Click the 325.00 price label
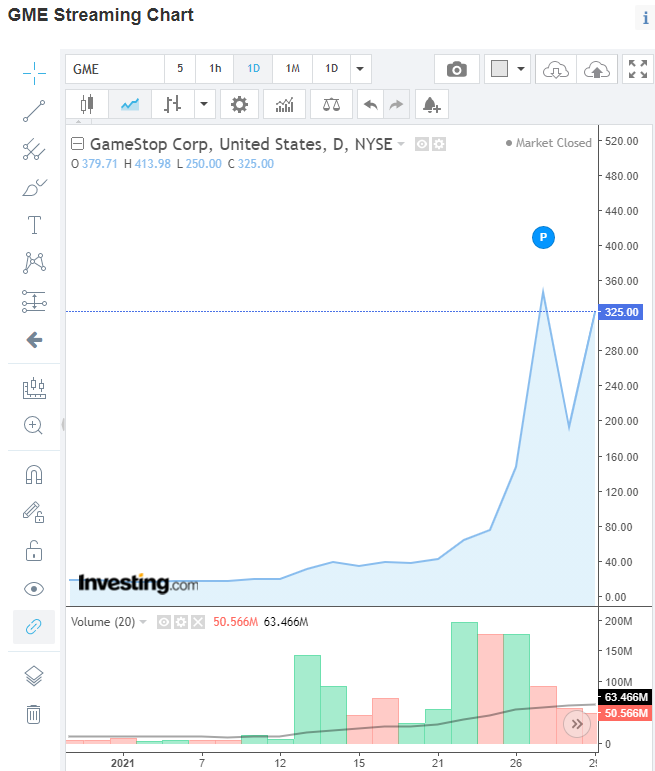Image resolution: width=655 pixels, height=771 pixels. (621, 312)
